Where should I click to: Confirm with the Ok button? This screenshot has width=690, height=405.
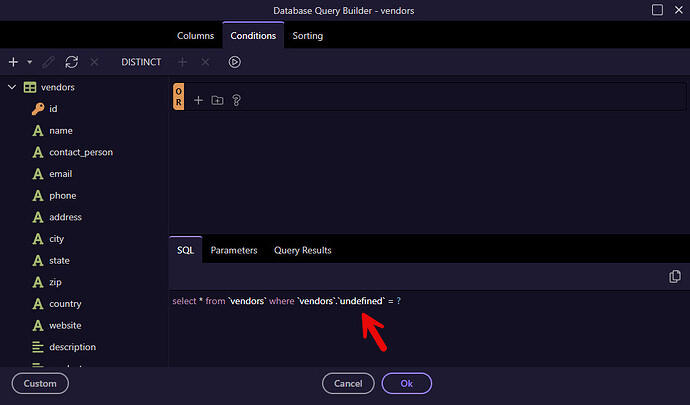click(x=407, y=383)
